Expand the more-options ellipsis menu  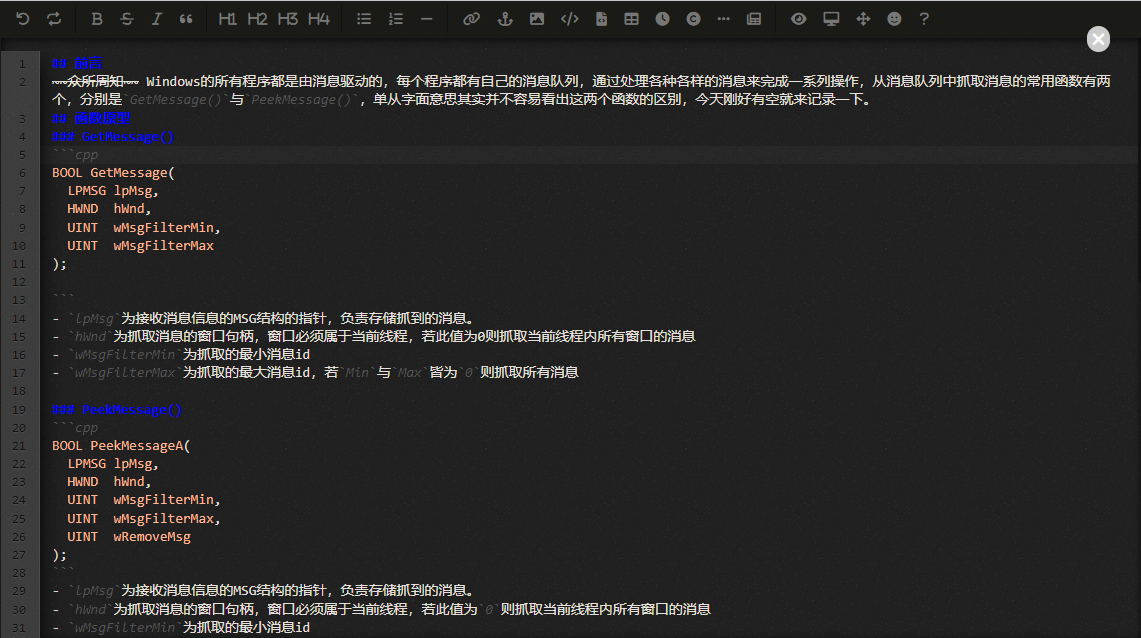click(x=723, y=18)
